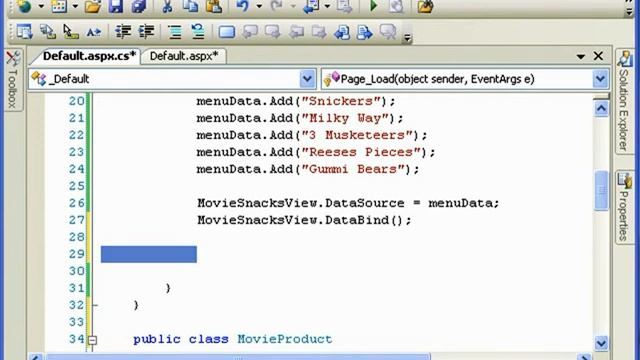Click the Paste clipboard icon
The width and height of the screenshot is (640, 360).
(x=213, y=6)
